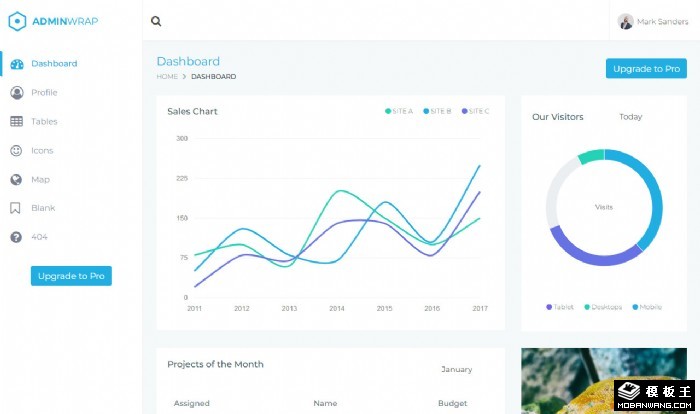The width and height of the screenshot is (700, 414).
Task: Click the Profile user icon in sidebar
Action: [16, 93]
